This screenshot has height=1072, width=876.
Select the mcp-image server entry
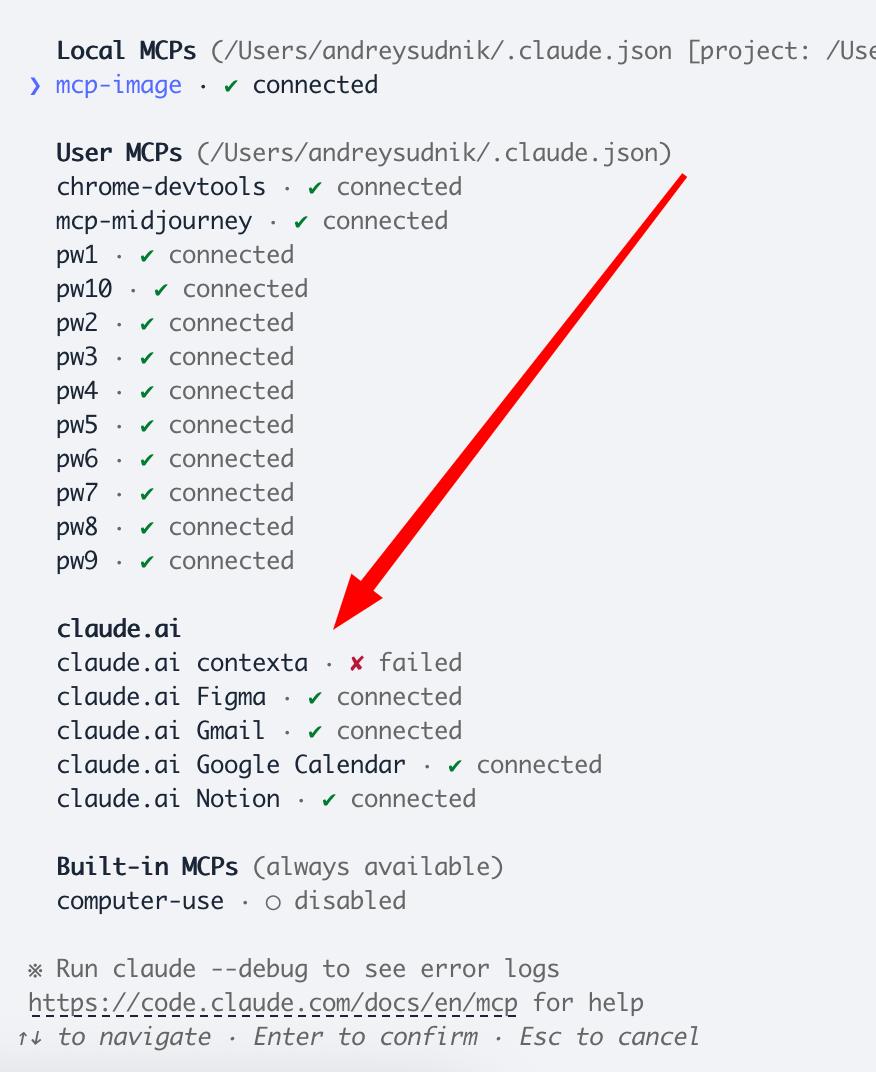coord(118,85)
